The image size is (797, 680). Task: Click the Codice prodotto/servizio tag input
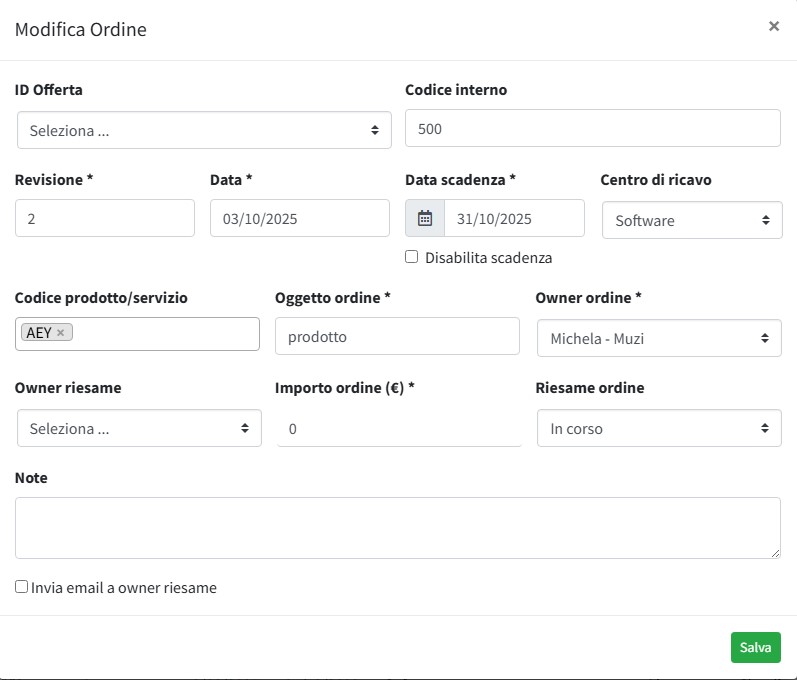point(165,334)
